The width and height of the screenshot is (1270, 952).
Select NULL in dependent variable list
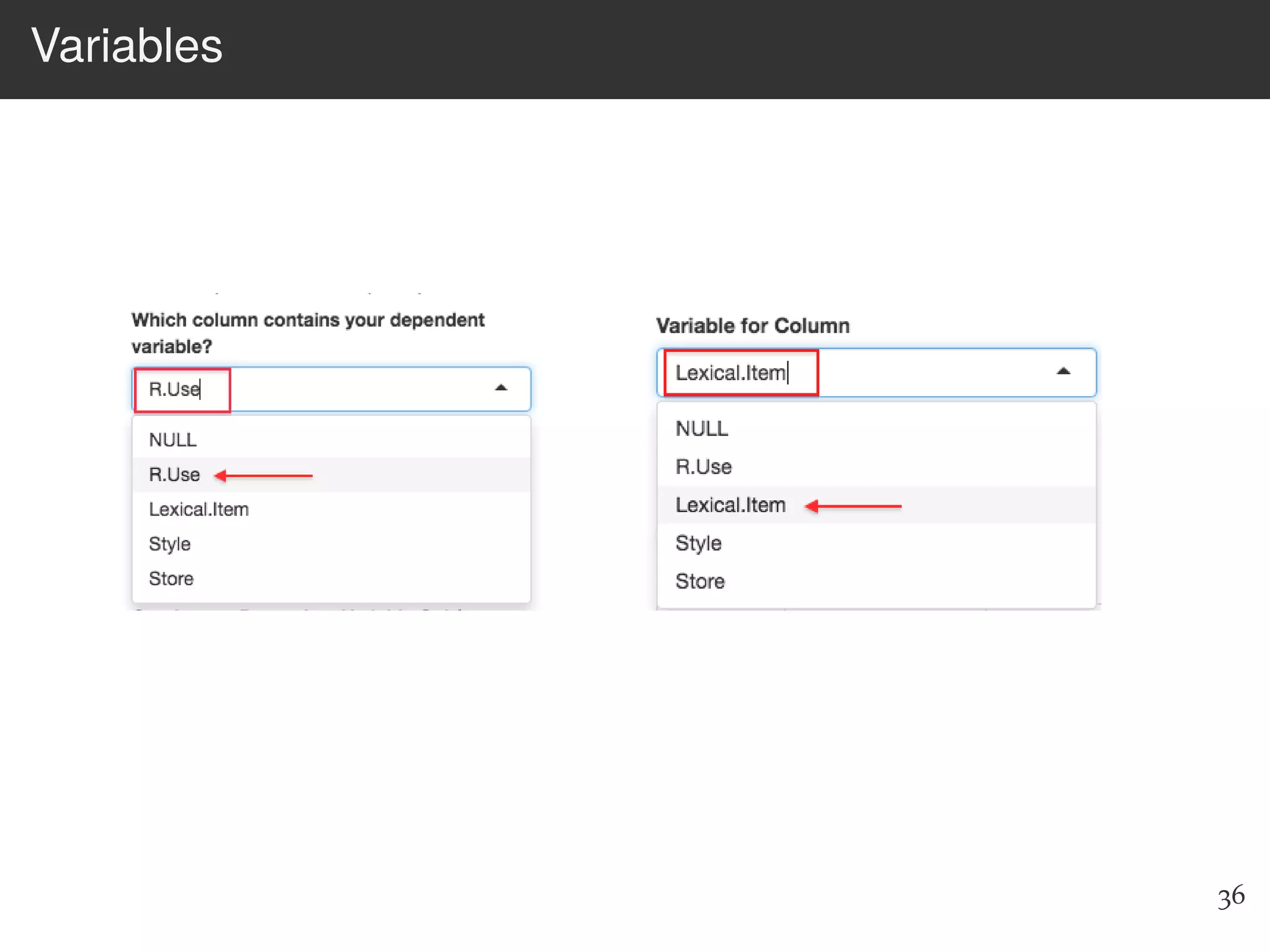click(x=173, y=440)
